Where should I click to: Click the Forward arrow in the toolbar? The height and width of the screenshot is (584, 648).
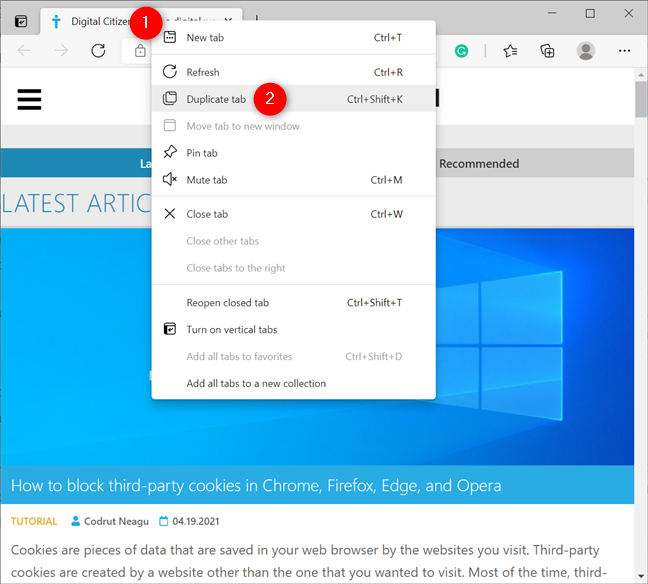tap(61, 51)
